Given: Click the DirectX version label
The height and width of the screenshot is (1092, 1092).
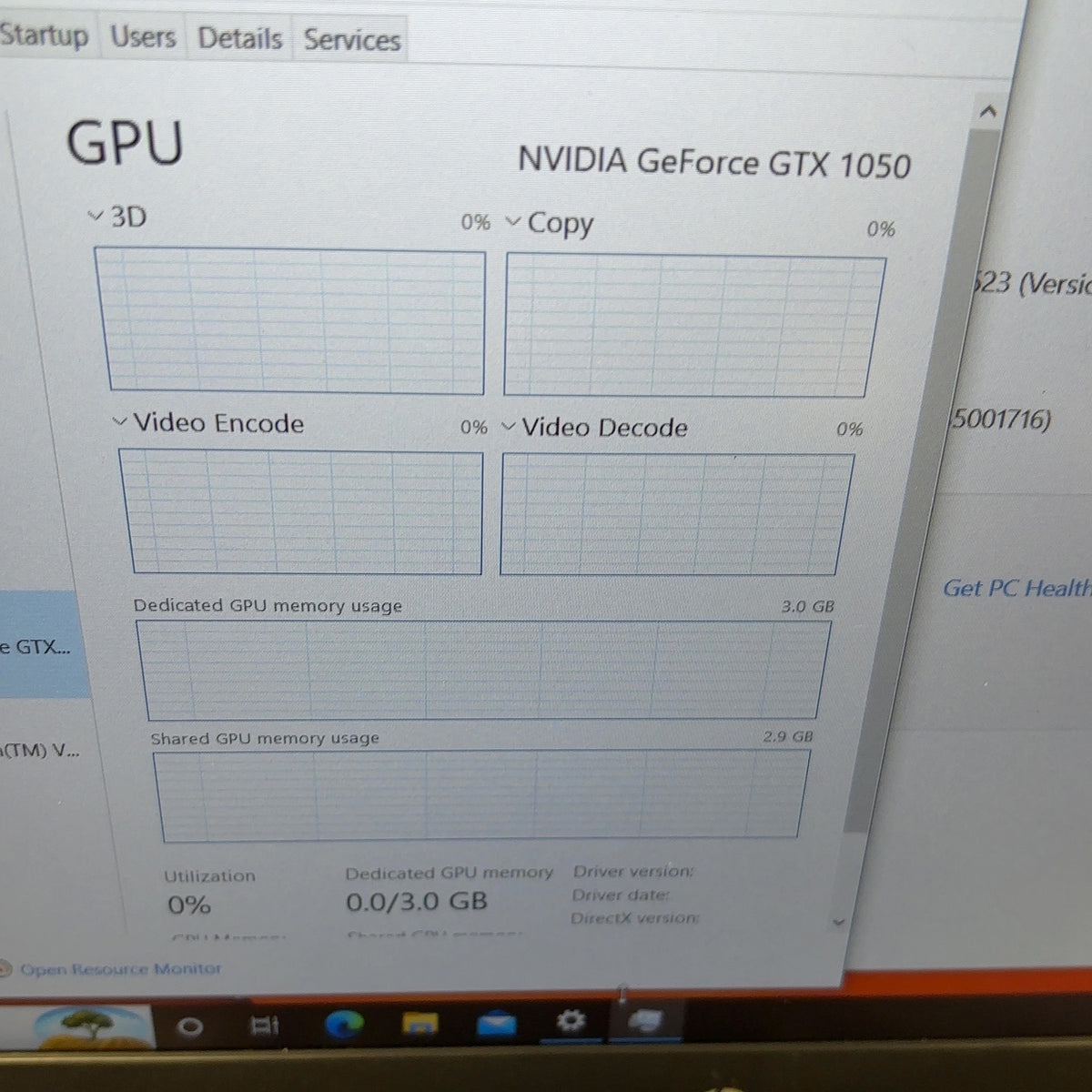Looking at the screenshot, I should 635,917.
